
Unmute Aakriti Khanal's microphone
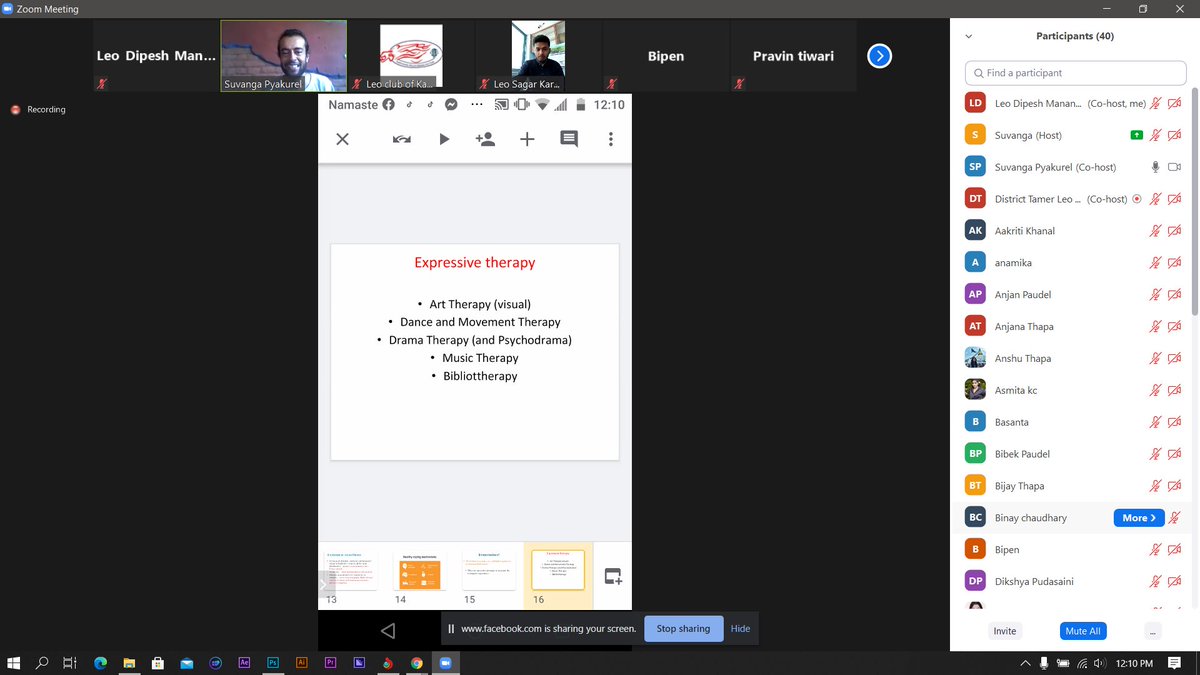1156,231
